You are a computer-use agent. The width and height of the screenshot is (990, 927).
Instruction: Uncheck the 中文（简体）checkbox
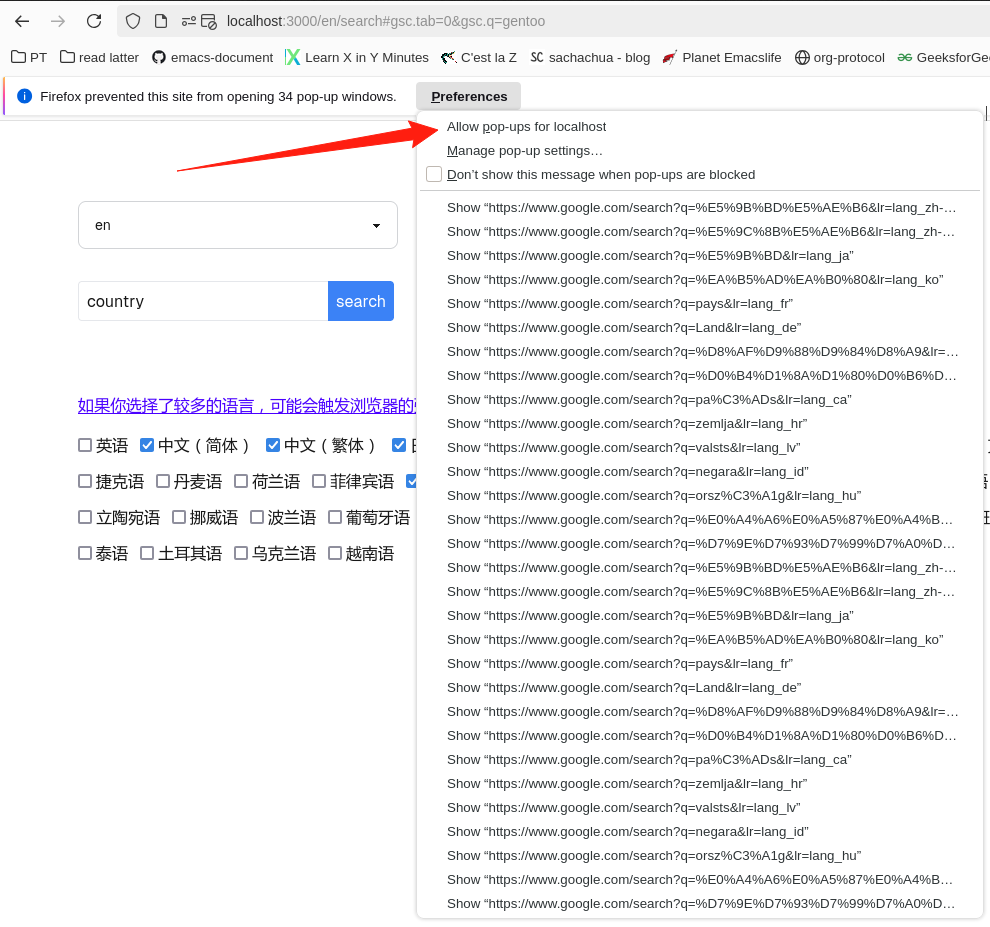pyautogui.click(x=147, y=445)
